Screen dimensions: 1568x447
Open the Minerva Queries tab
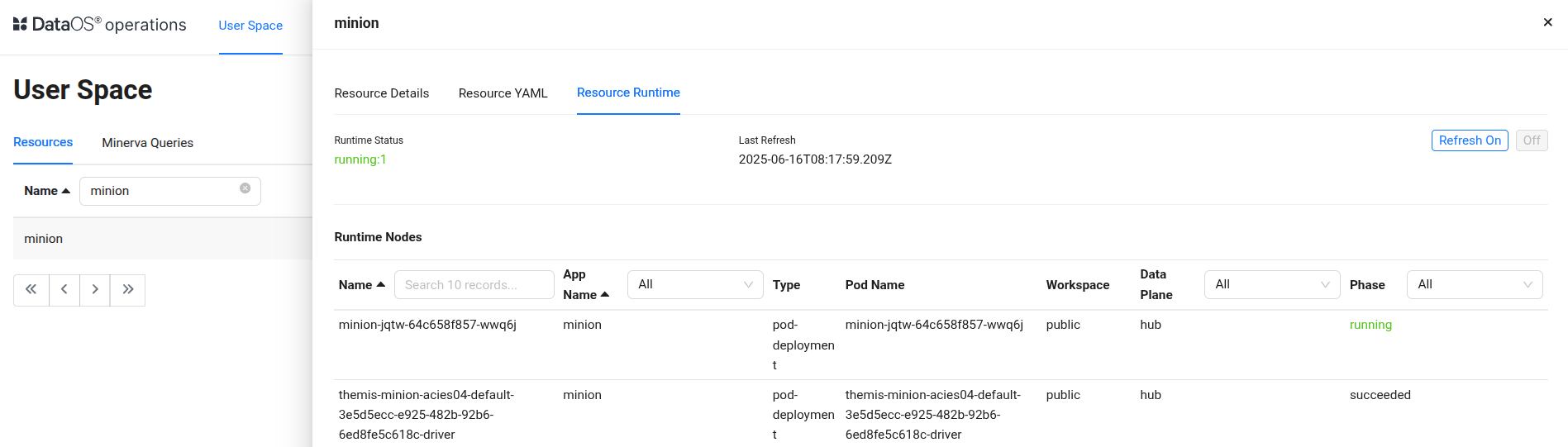coord(147,143)
